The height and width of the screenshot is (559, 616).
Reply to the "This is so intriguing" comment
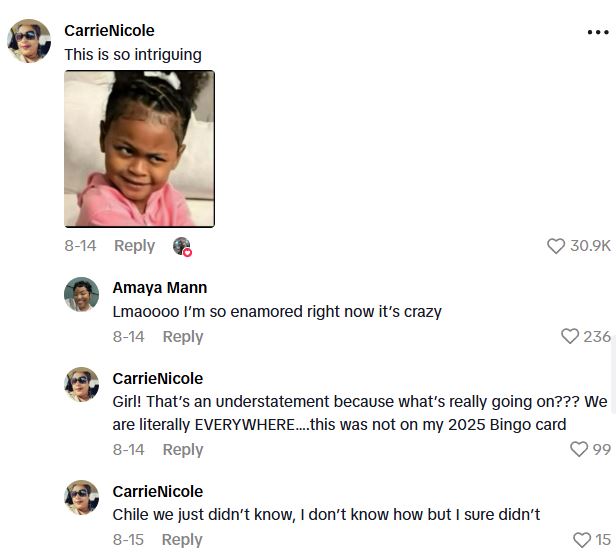(x=134, y=246)
